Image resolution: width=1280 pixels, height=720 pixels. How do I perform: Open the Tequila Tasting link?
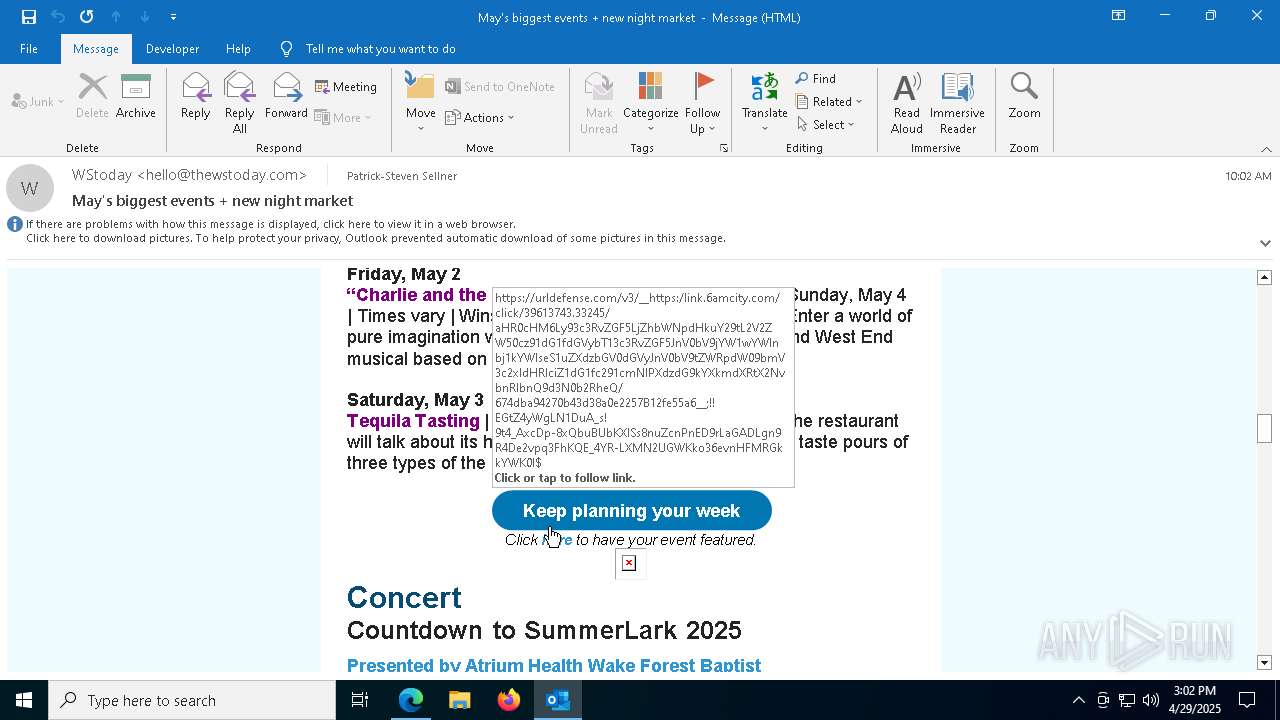[413, 421]
